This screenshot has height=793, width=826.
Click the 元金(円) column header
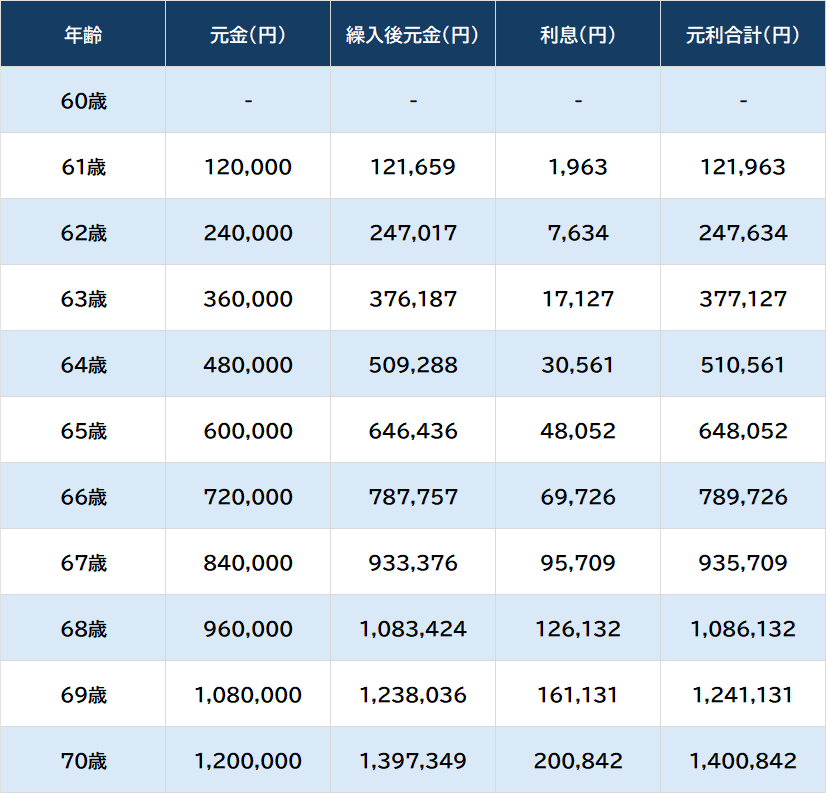pos(248,34)
